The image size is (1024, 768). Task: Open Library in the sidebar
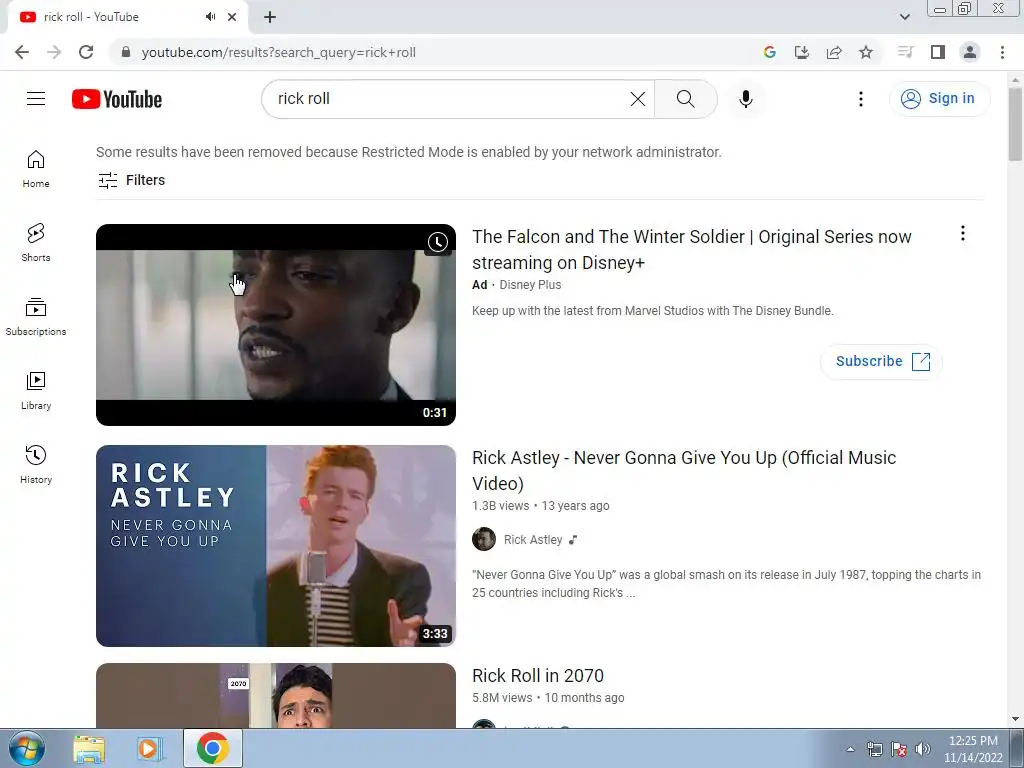click(36, 391)
